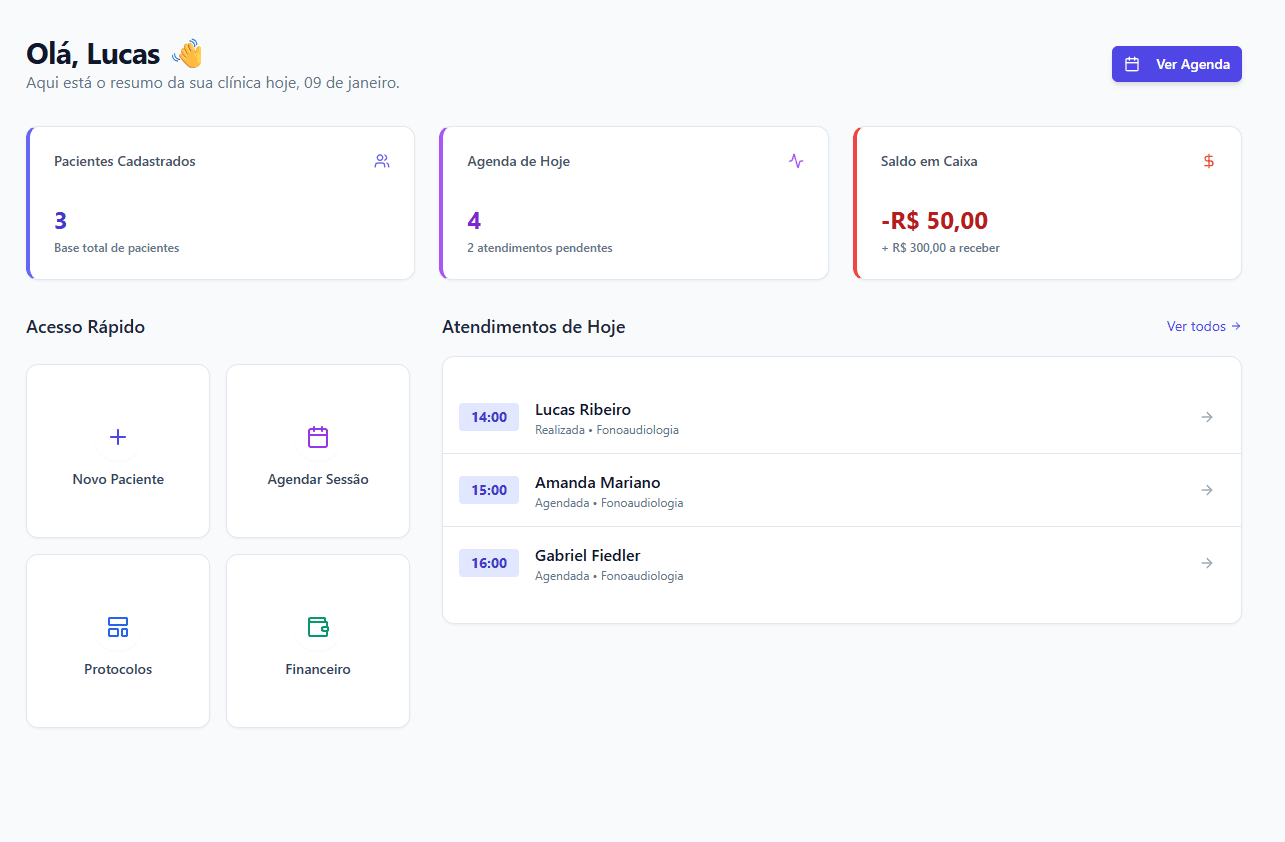Click the 14:00 time badge
1285x842 pixels.
[488, 417]
